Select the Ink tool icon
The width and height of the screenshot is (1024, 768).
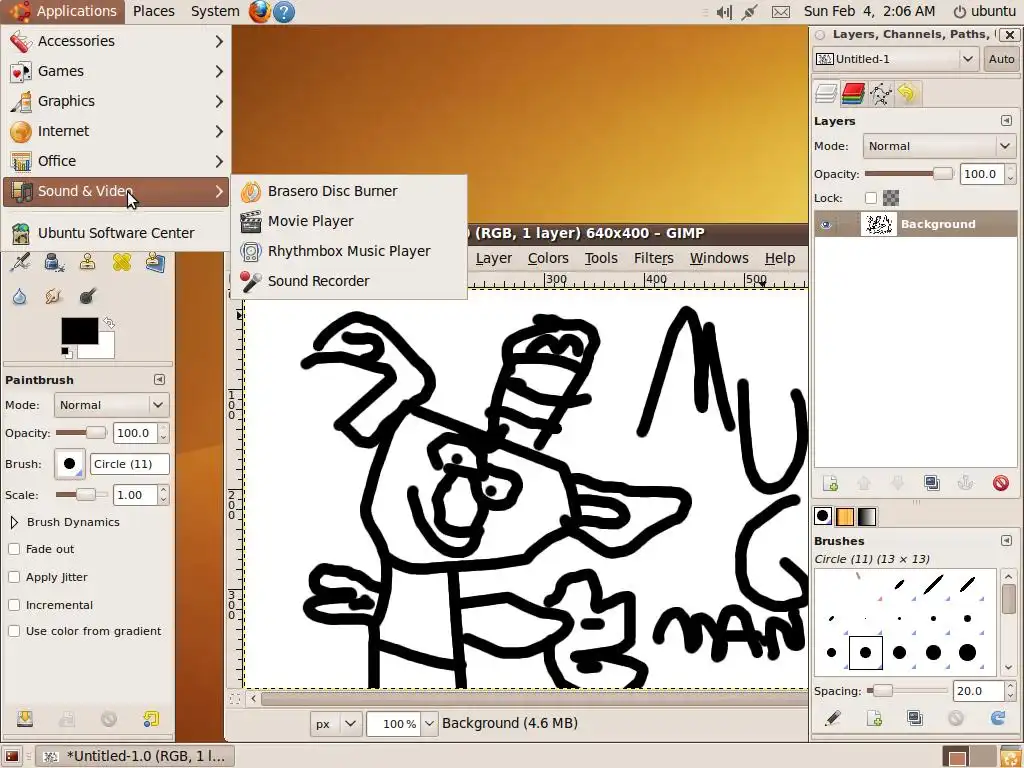tap(54, 263)
